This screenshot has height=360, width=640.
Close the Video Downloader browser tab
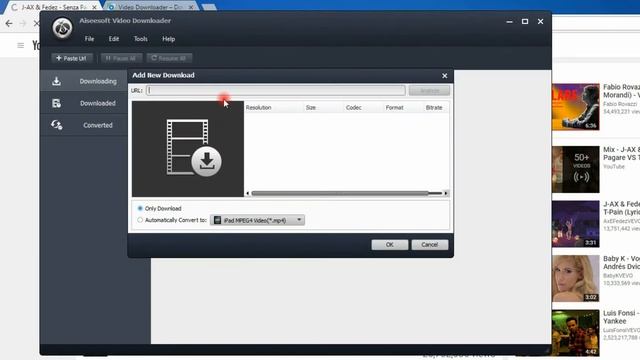coord(191,7)
